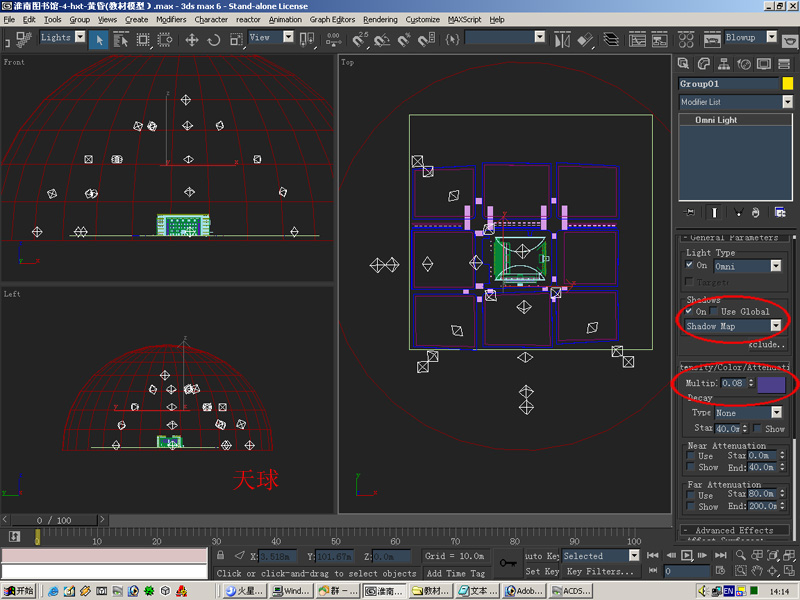
Task: Enable Near Attenuation Use checkbox
Action: 690,456
